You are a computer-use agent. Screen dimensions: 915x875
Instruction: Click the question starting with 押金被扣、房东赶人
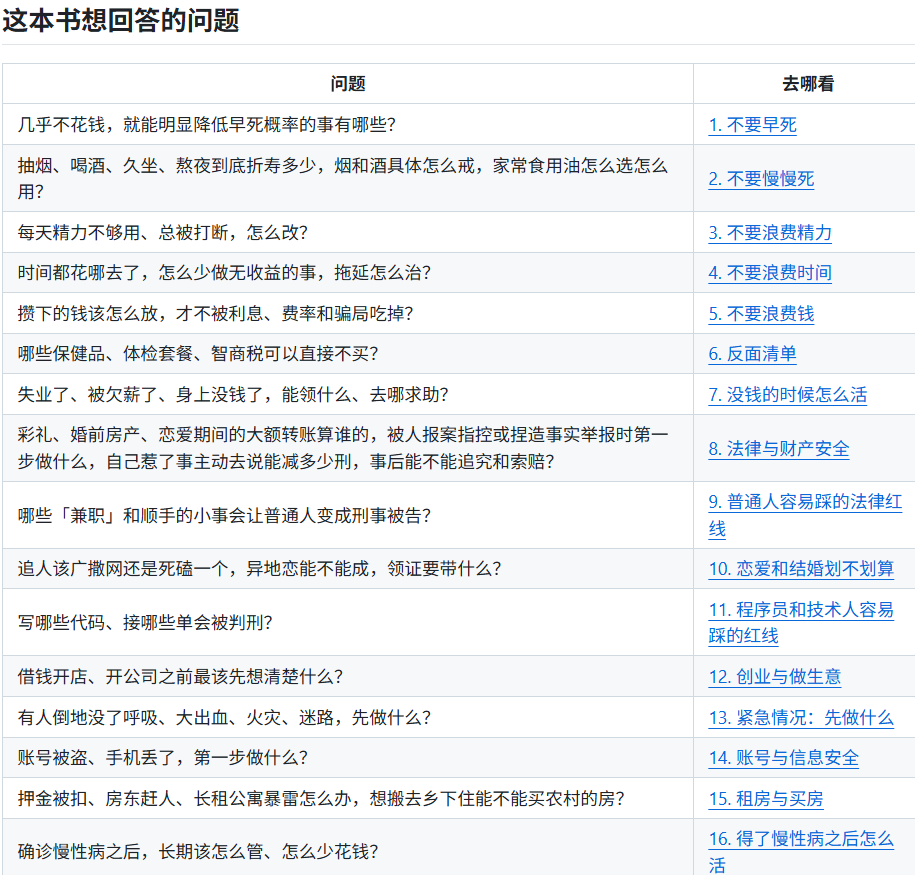pos(322,799)
